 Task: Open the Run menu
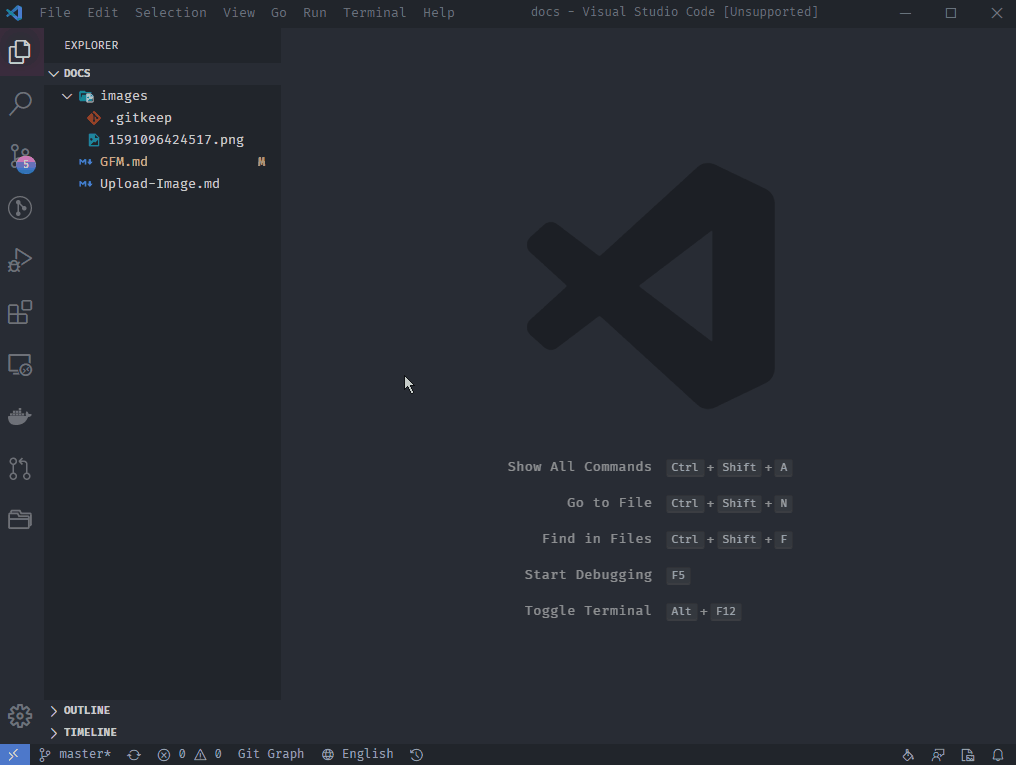(315, 12)
